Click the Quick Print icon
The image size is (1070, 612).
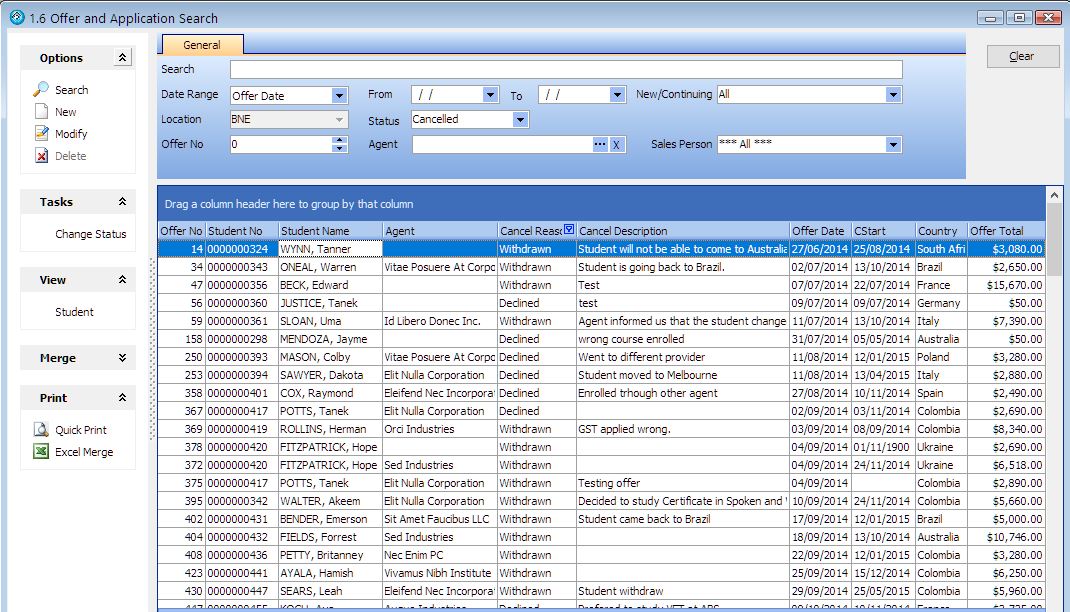point(41,430)
